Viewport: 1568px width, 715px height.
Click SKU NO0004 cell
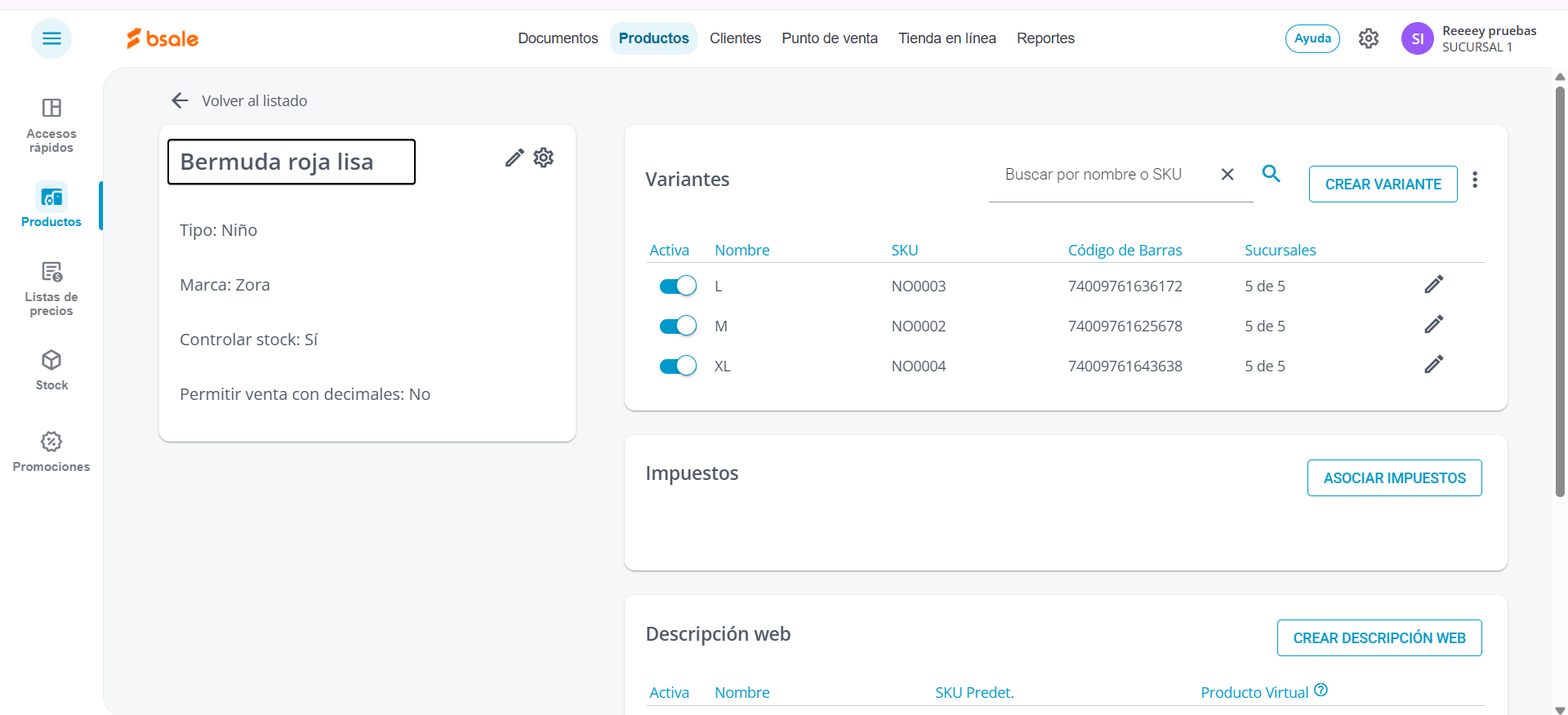[x=919, y=366]
